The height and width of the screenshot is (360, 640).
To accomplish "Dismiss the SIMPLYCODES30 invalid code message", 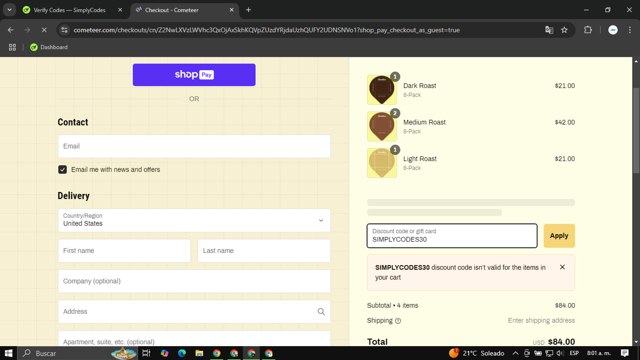I will [562, 267].
